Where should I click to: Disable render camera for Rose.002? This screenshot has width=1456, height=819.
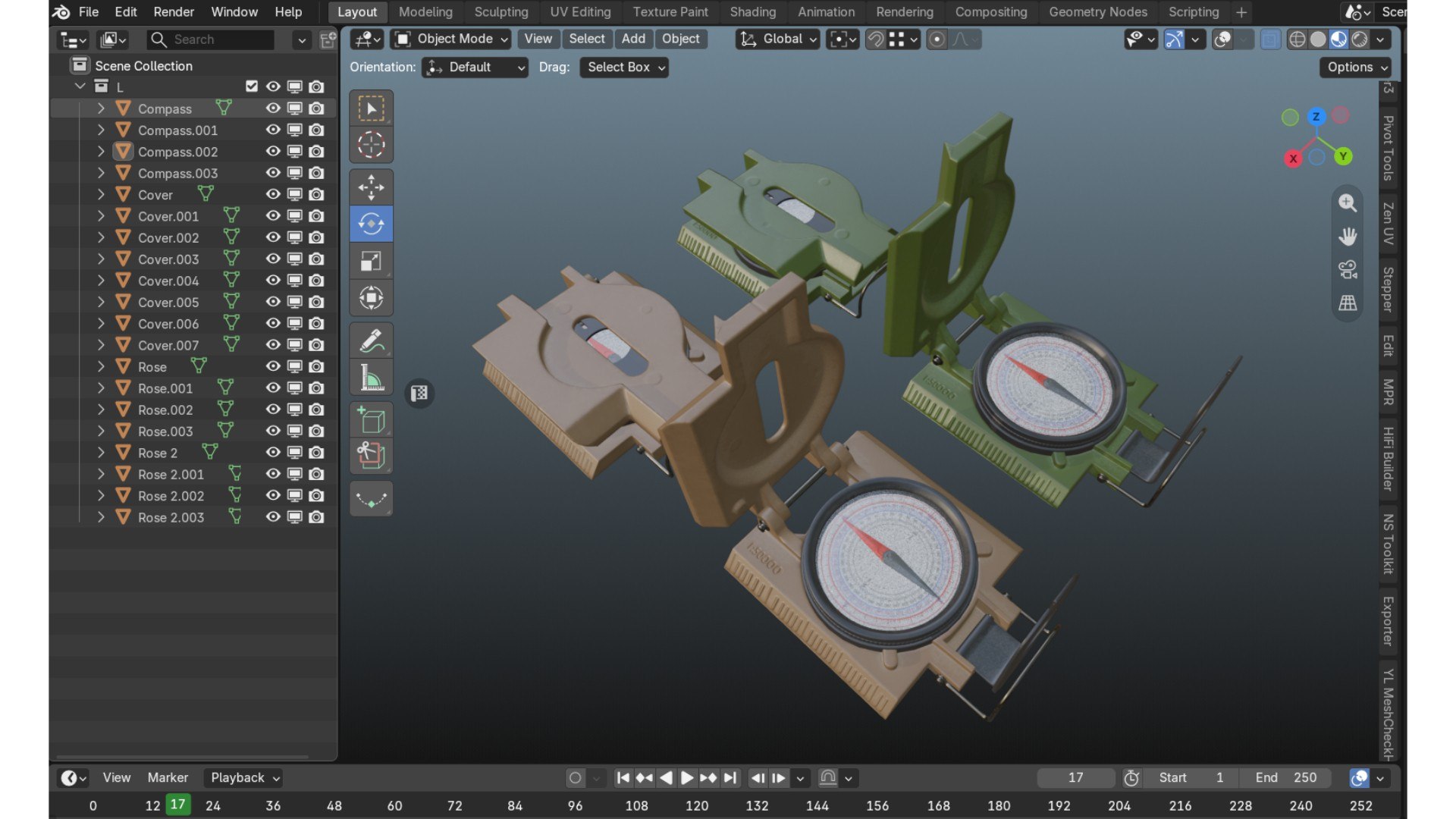pyautogui.click(x=316, y=409)
